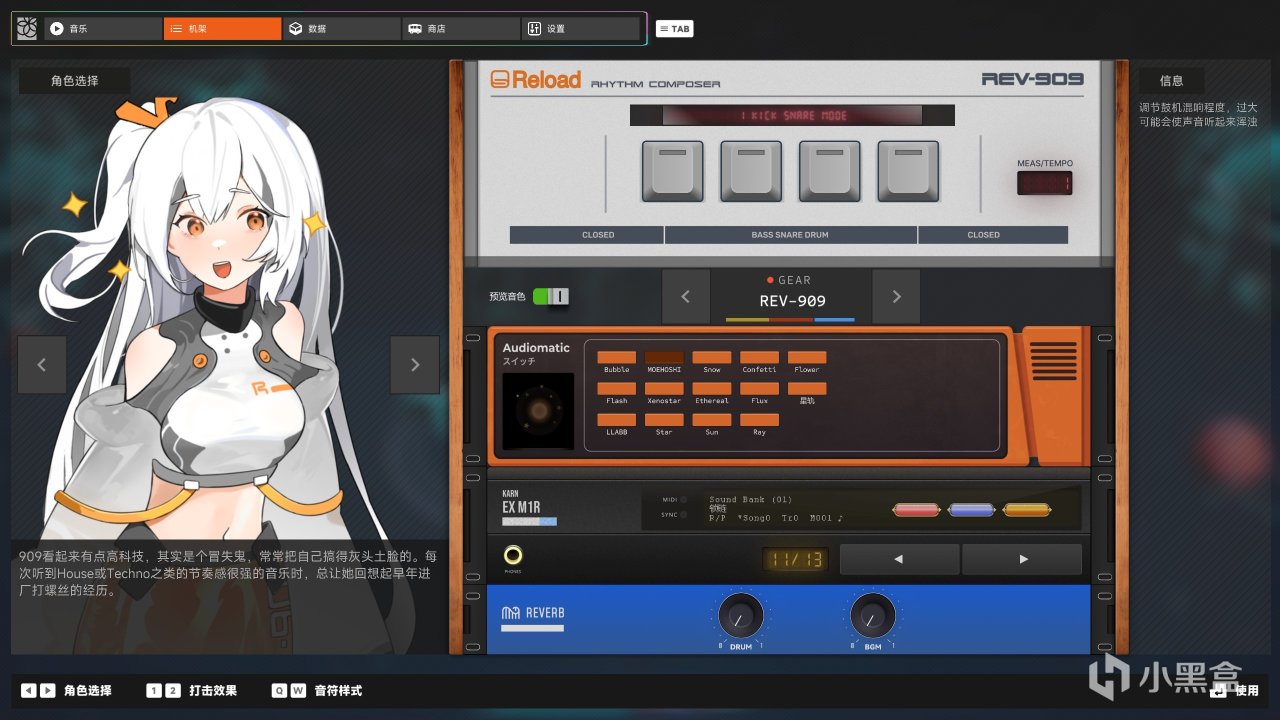Switch to next GEAR after REV-909
This screenshot has height=720, width=1280.
896,296
